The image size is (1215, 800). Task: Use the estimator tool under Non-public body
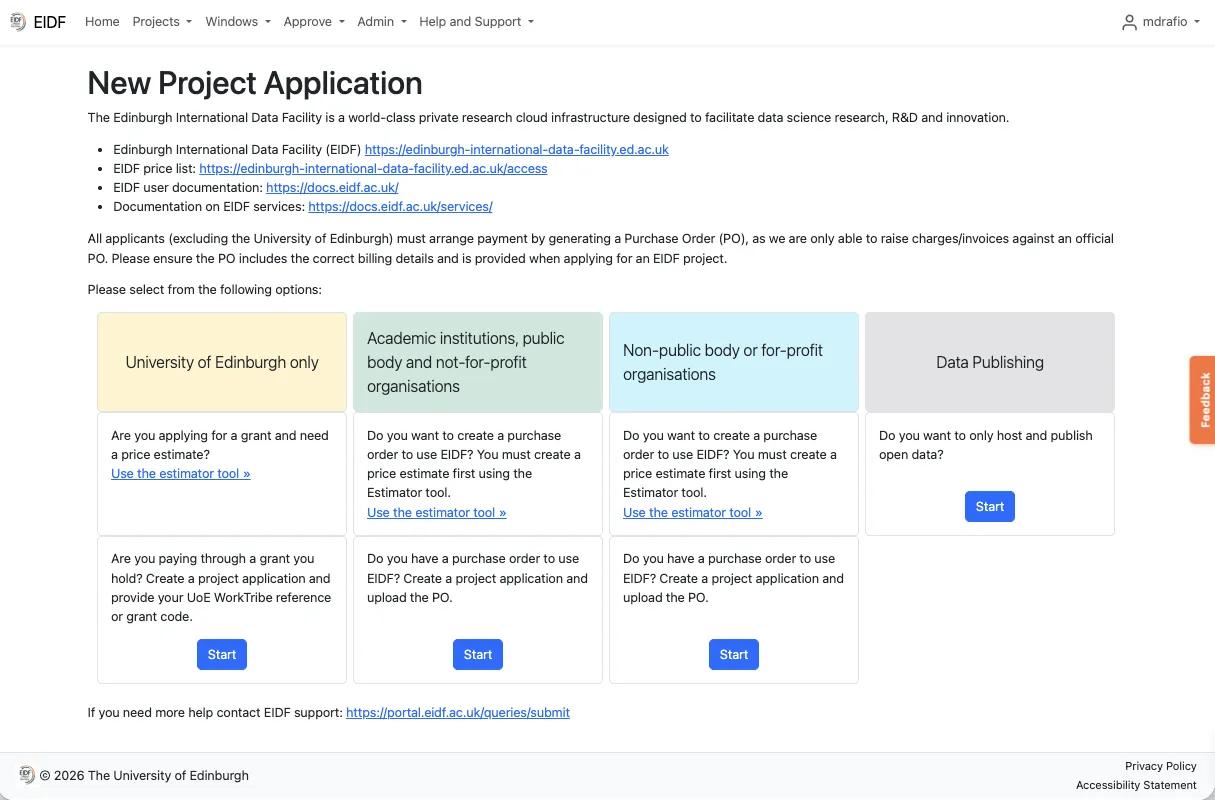click(x=693, y=512)
